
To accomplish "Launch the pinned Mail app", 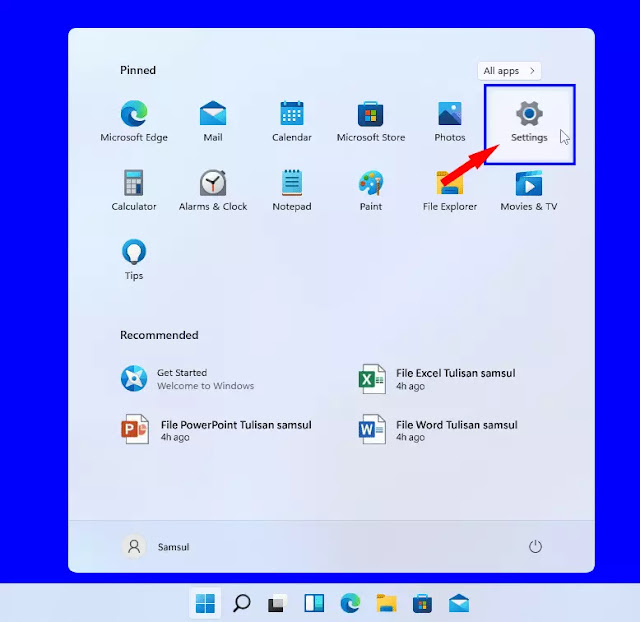I will (213, 121).
